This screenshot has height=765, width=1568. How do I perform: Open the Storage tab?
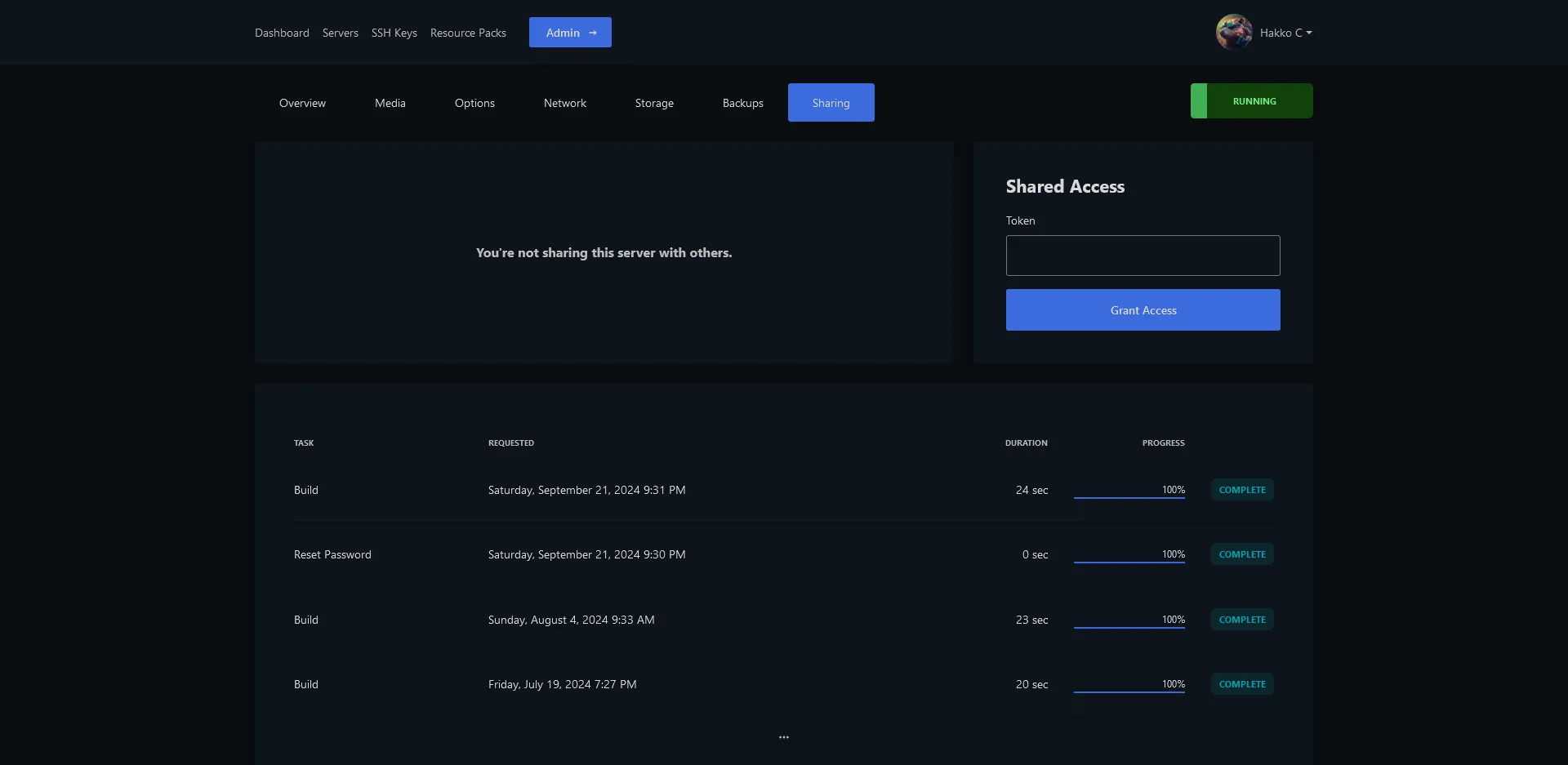pos(654,103)
